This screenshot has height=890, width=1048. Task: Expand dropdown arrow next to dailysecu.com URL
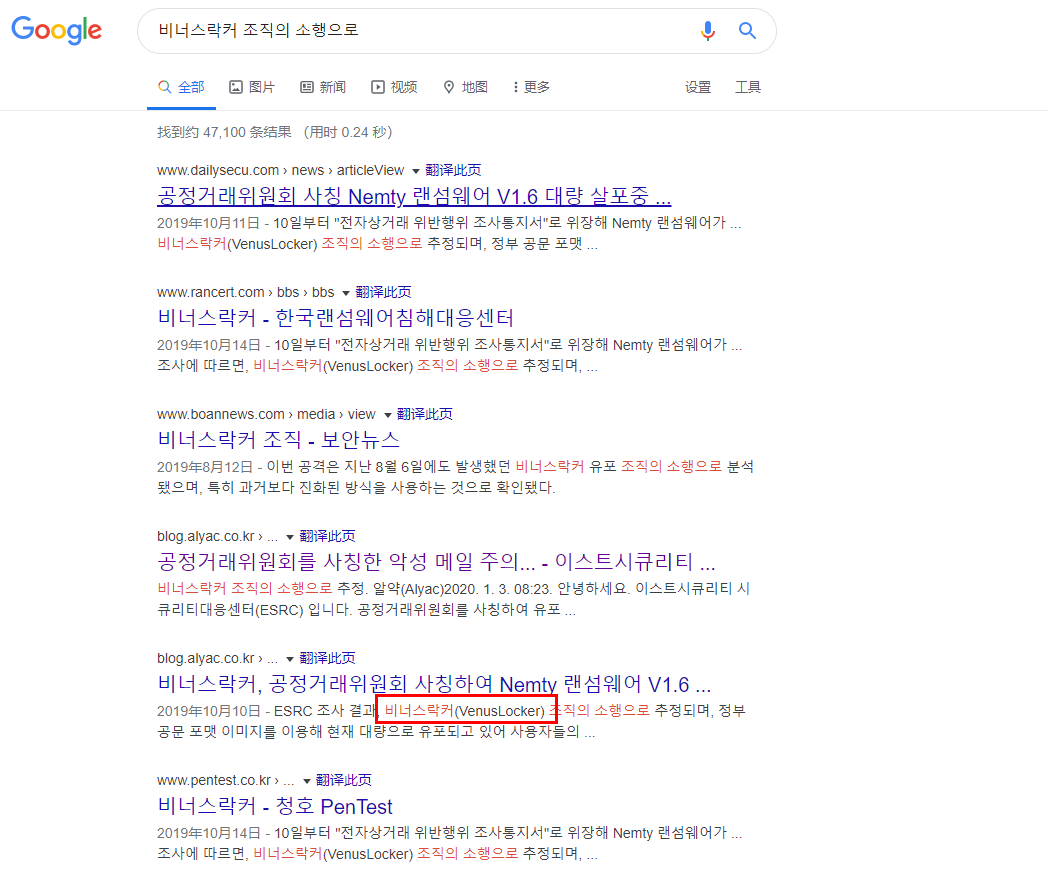click(416, 171)
